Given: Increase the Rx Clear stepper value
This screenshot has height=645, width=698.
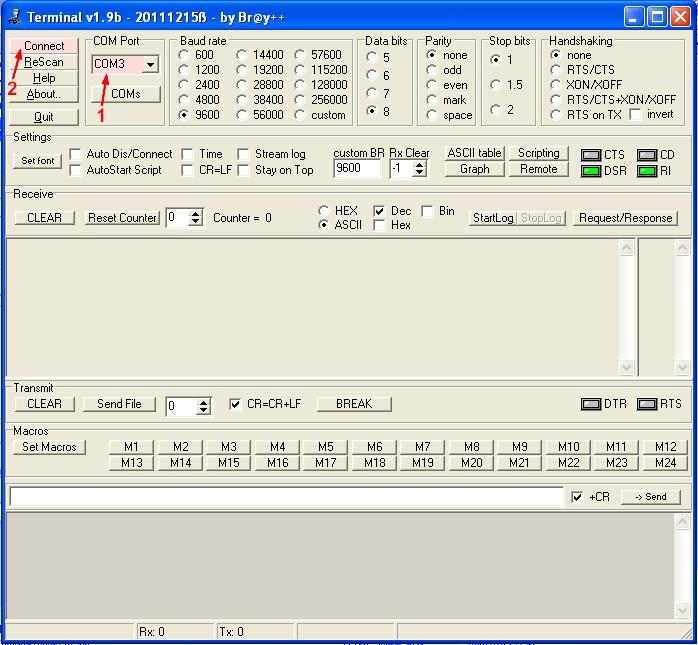Looking at the screenshot, I should (x=420, y=164).
